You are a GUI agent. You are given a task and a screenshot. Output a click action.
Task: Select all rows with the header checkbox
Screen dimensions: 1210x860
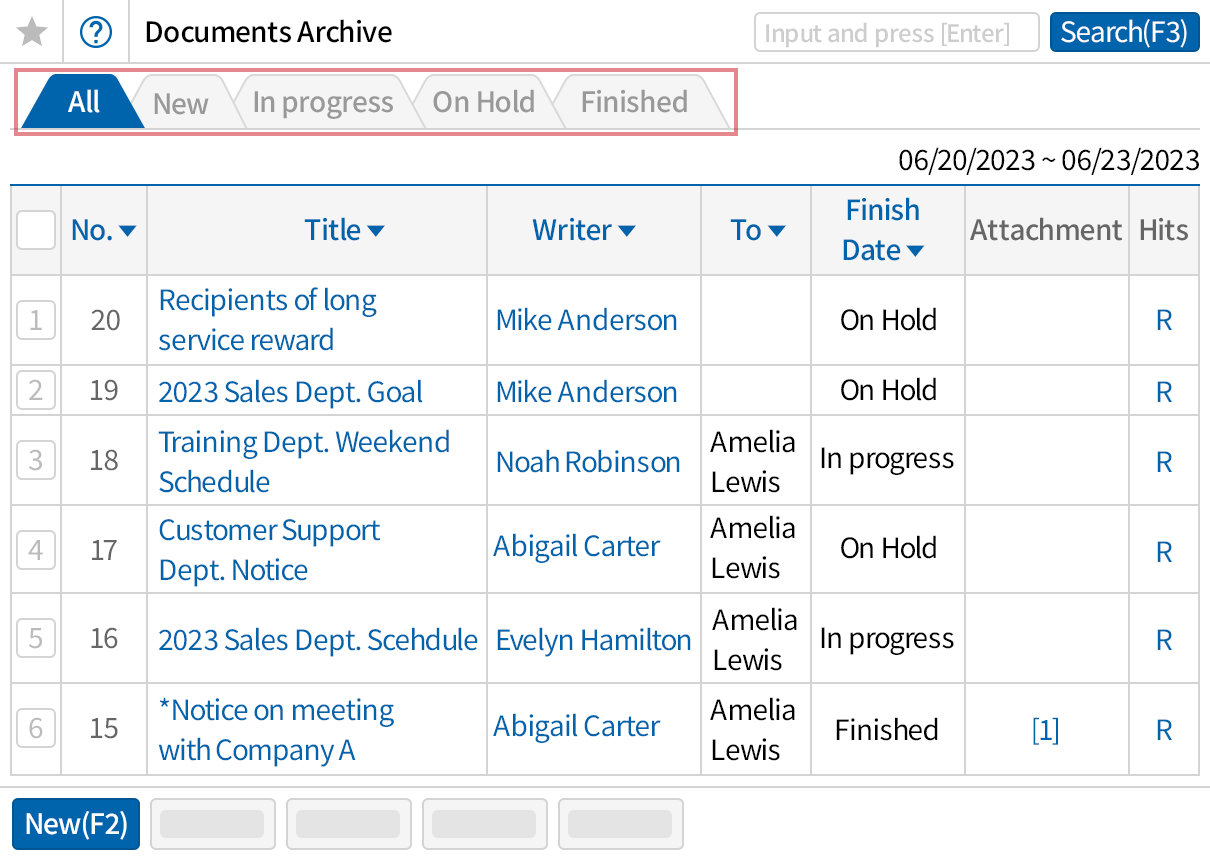[x=35, y=230]
